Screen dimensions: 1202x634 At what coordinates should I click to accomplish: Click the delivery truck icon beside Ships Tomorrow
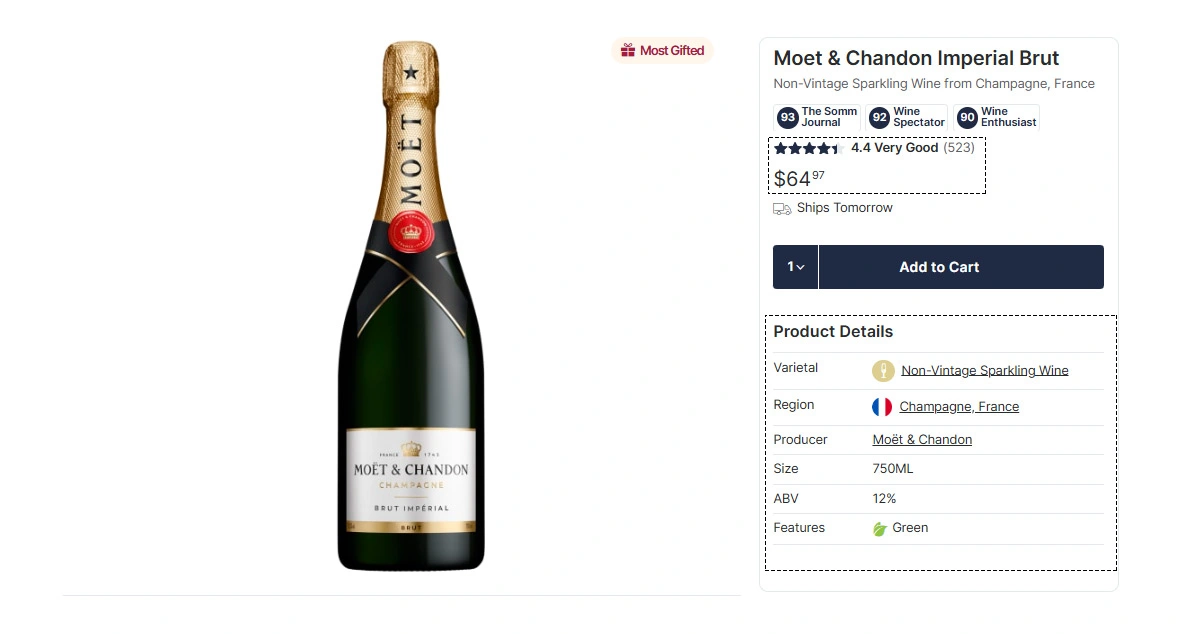pos(782,209)
